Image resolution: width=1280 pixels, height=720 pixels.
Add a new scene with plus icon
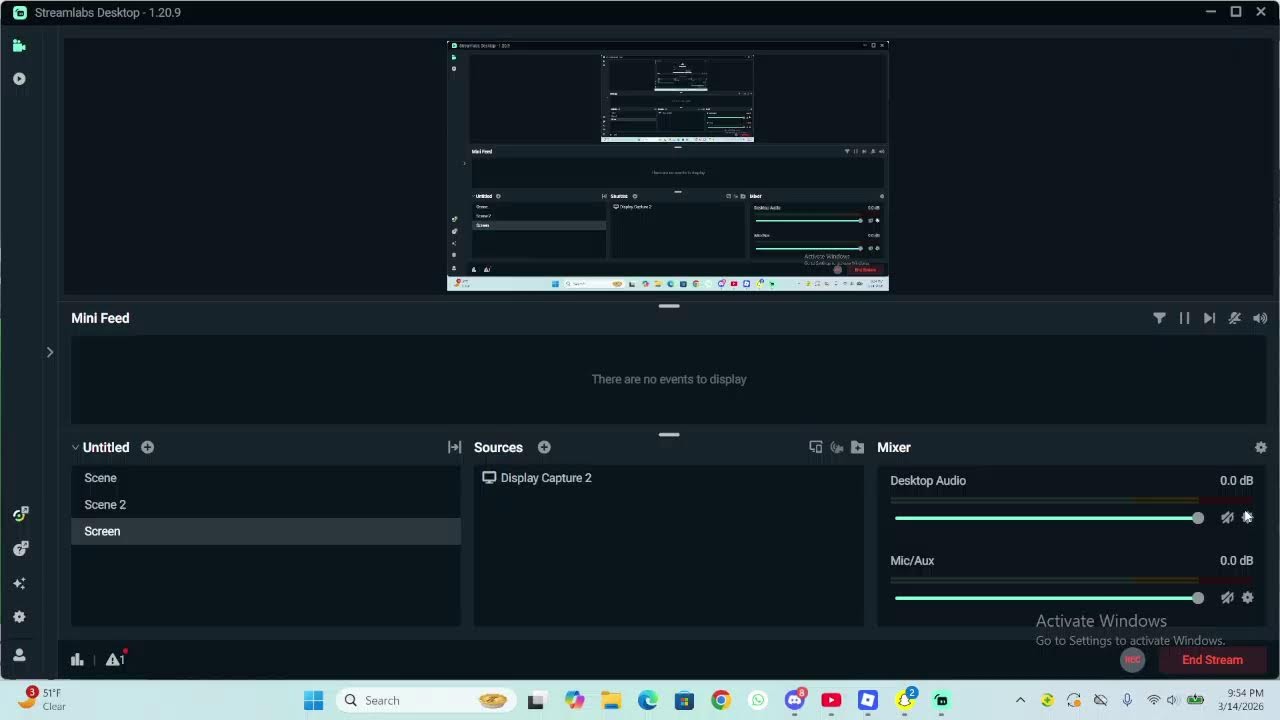coord(147,447)
